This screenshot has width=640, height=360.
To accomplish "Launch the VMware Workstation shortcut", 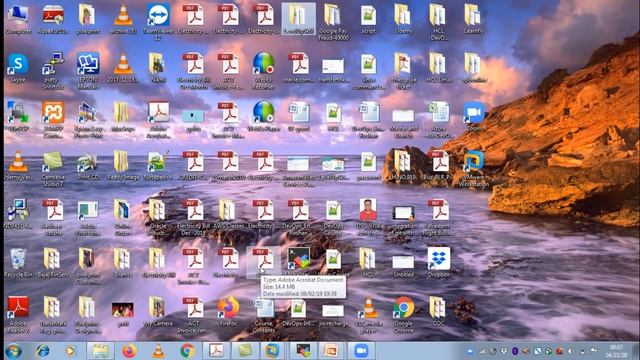I will [473, 169].
